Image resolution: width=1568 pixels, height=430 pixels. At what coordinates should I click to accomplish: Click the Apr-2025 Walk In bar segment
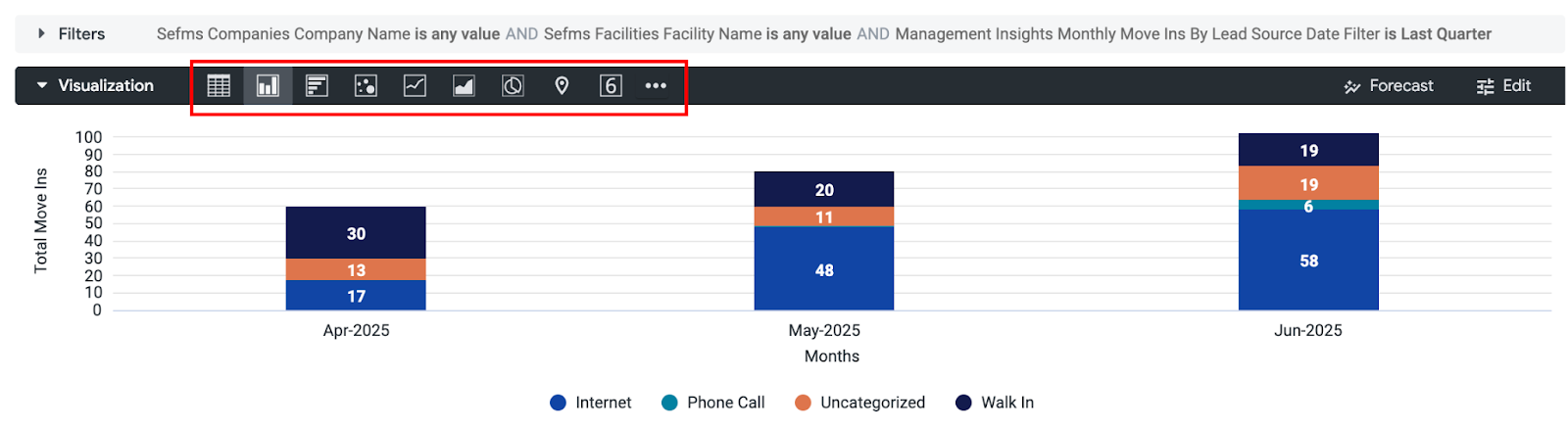coord(356,233)
